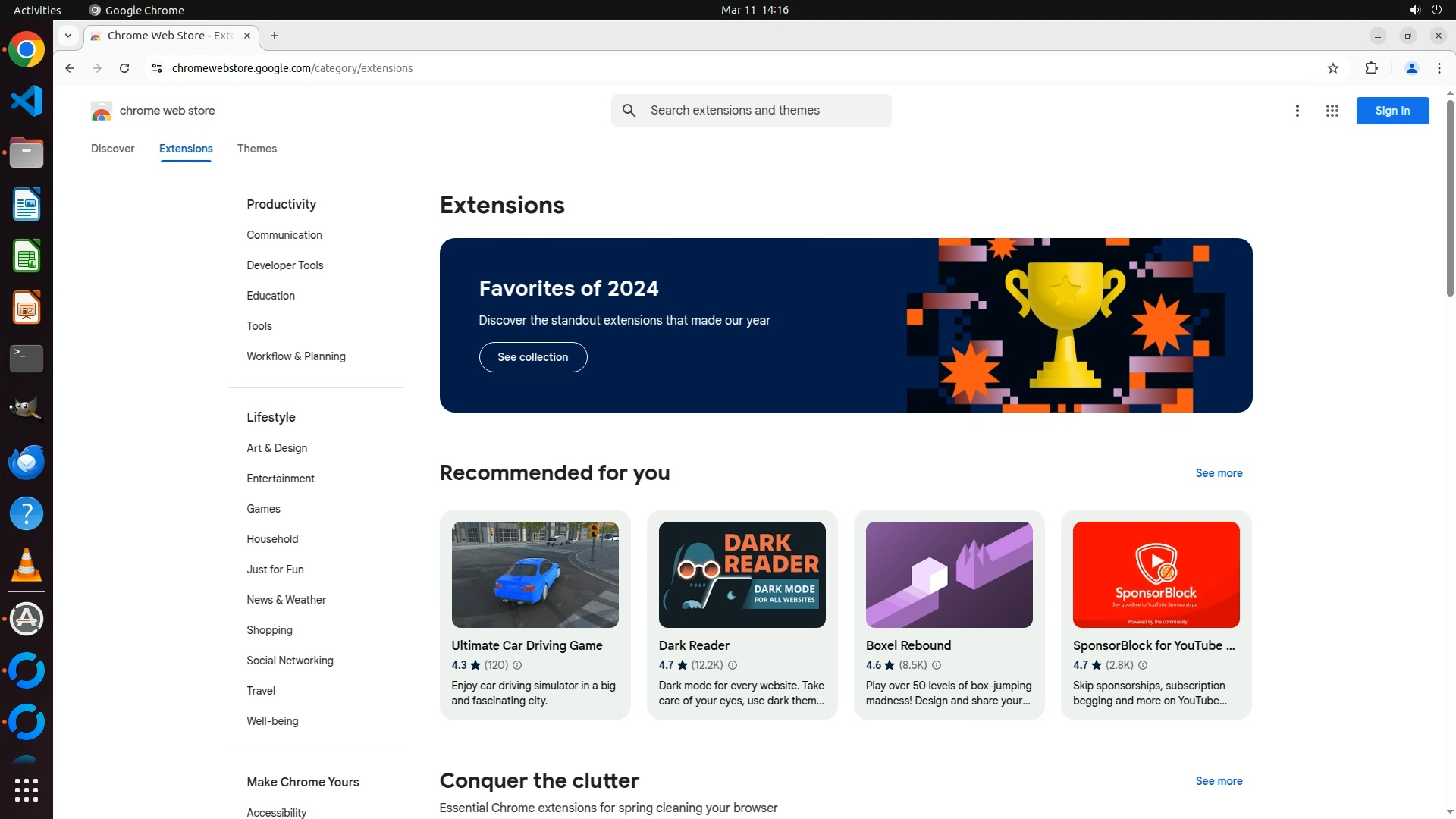Screen dimensions: 1456x819
Task: Open Chrome three-dot customize menu
Action: coord(1439,68)
